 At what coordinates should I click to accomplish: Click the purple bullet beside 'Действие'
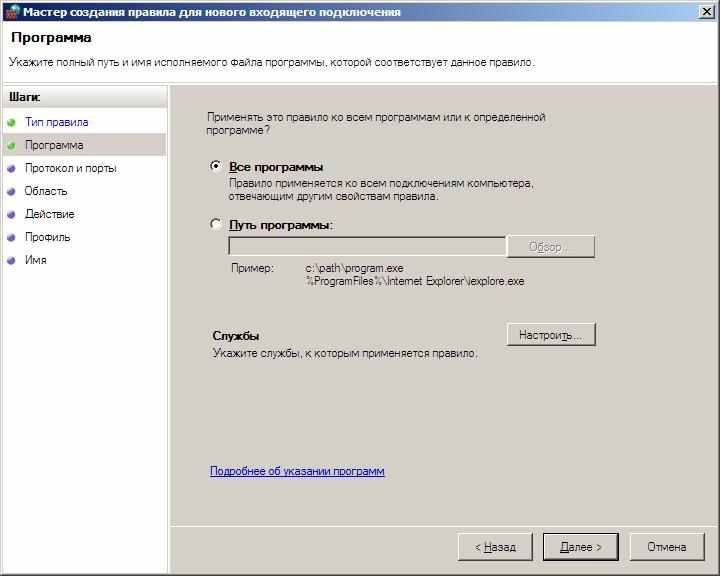[x=11, y=215]
